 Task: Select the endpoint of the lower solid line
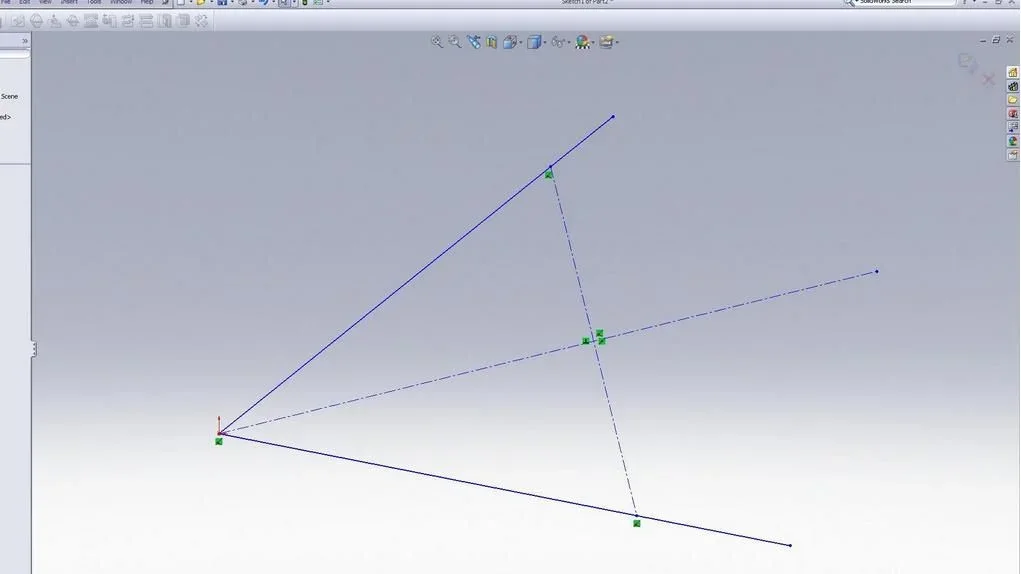click(x=790, y=545)
